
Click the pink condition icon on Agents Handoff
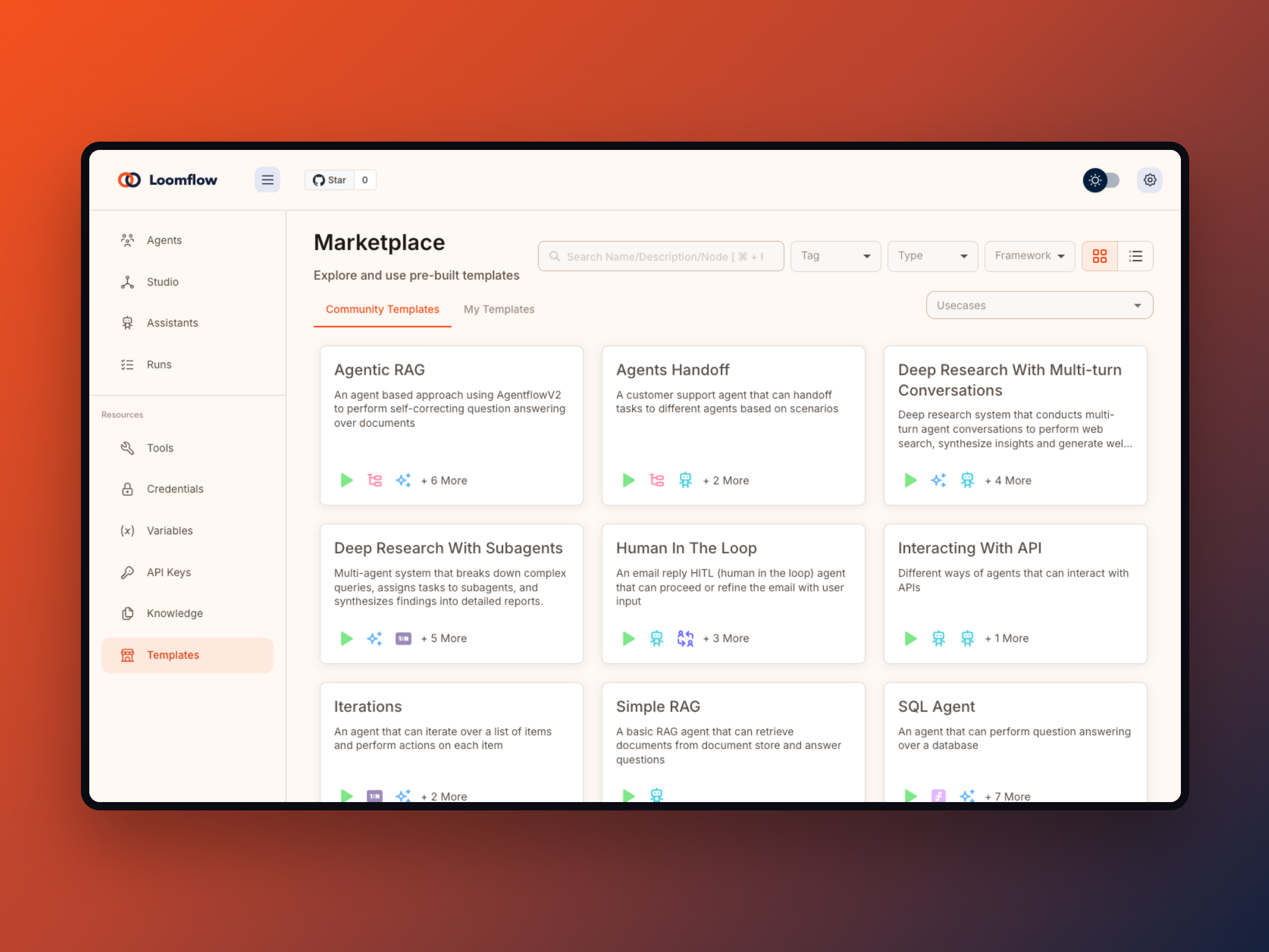[x=657, y=480]
